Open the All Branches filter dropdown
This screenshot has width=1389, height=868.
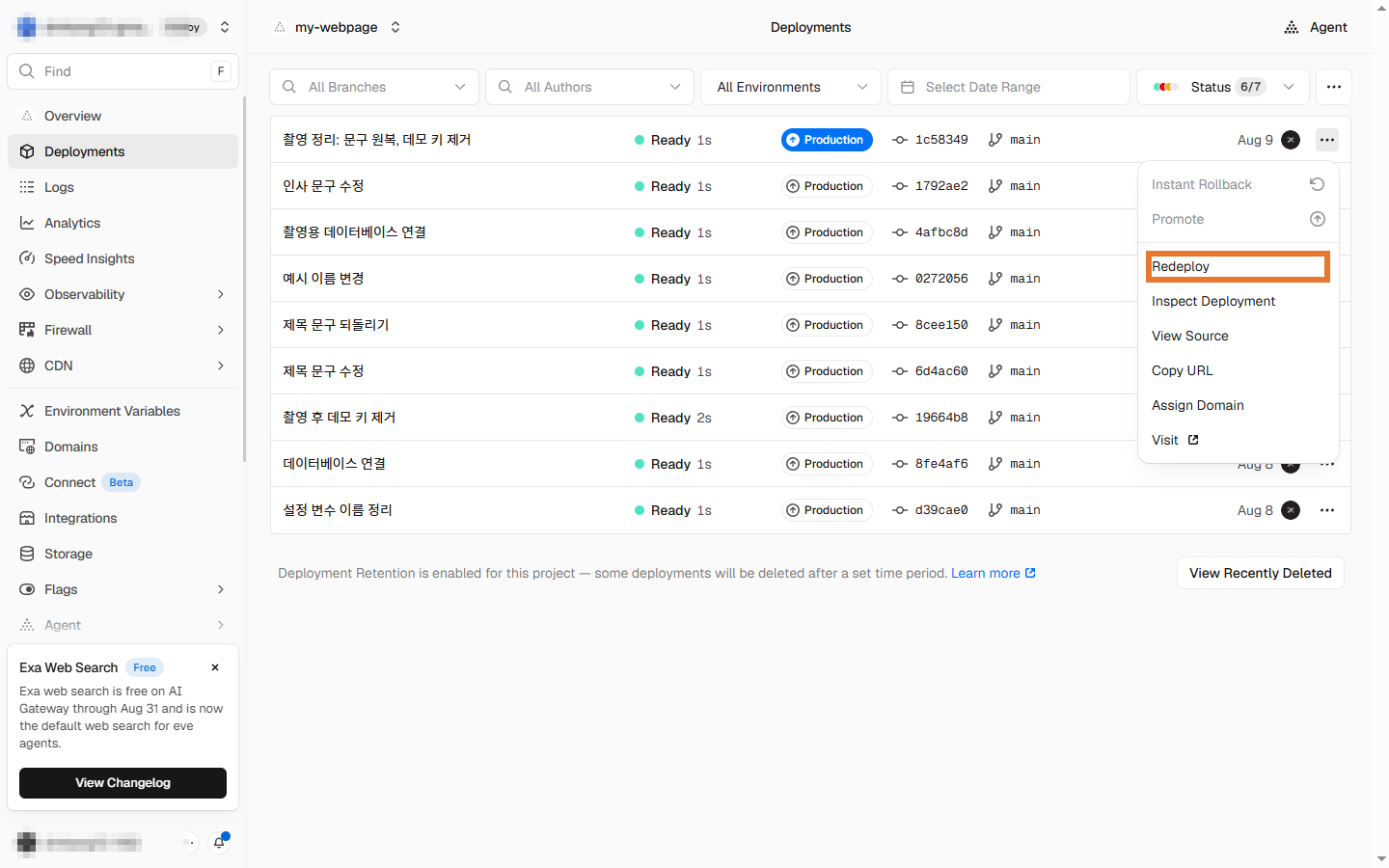pos(374,87)
